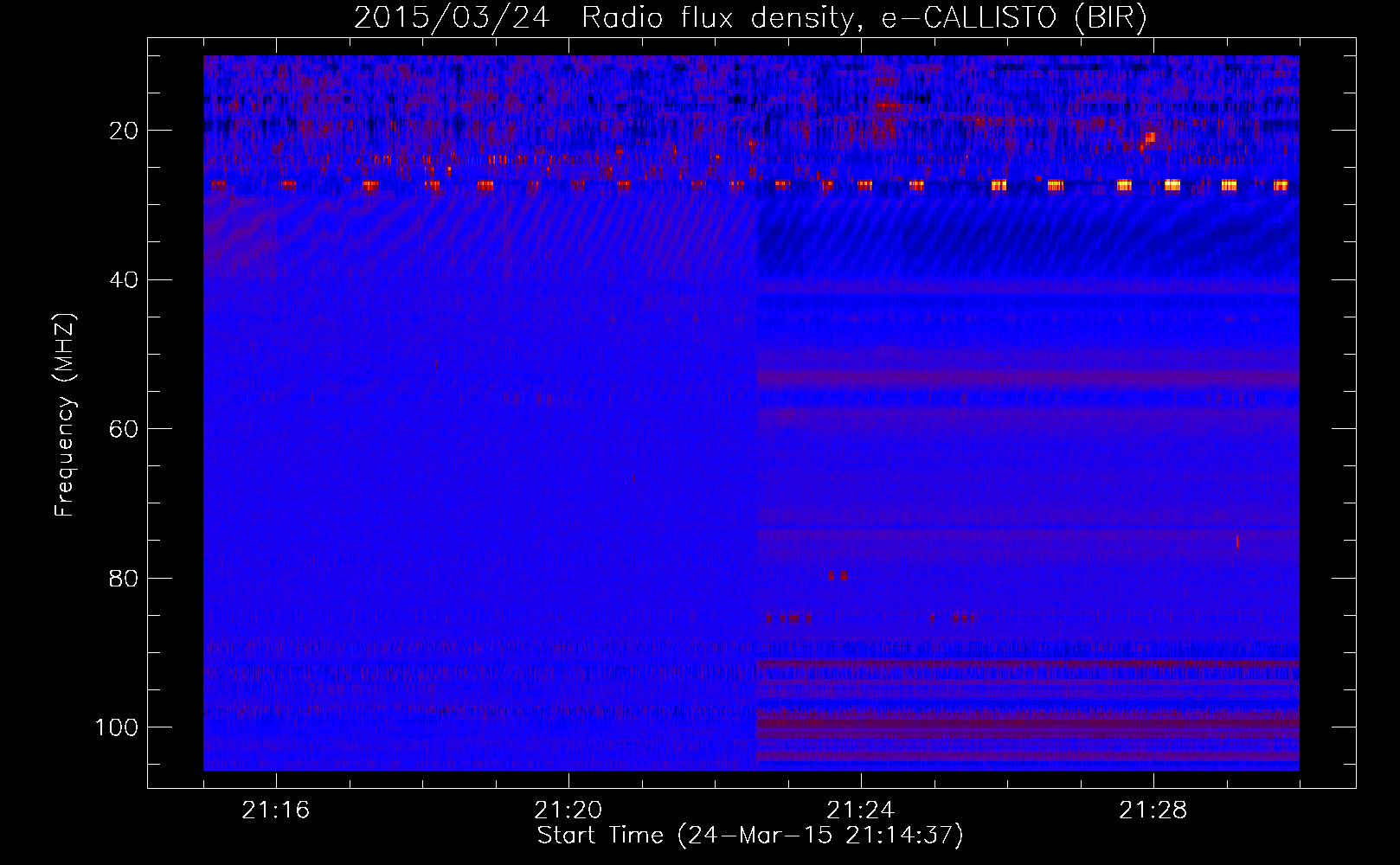Click the 100 MHz frequency tick label
Viewport: 1400px width, 865px height.
tap(117, 727)
